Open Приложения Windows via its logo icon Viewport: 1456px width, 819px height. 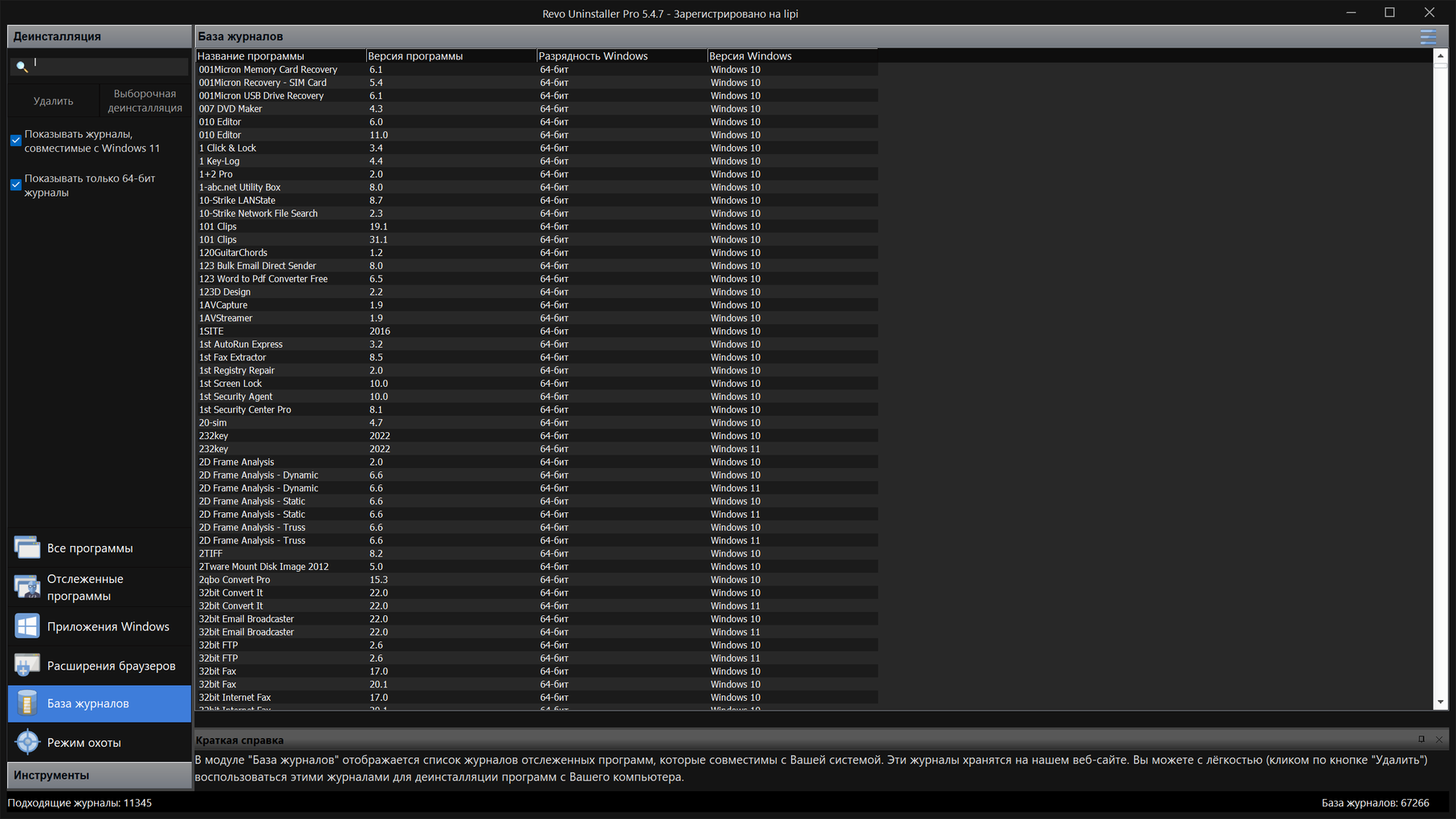click(27, 626)
